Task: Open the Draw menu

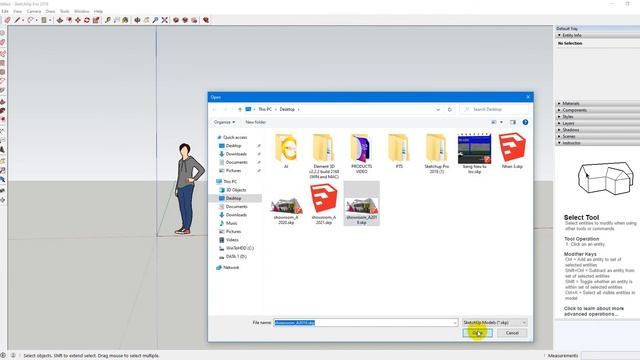Action: pyautogui.click(x=50, y=11)
